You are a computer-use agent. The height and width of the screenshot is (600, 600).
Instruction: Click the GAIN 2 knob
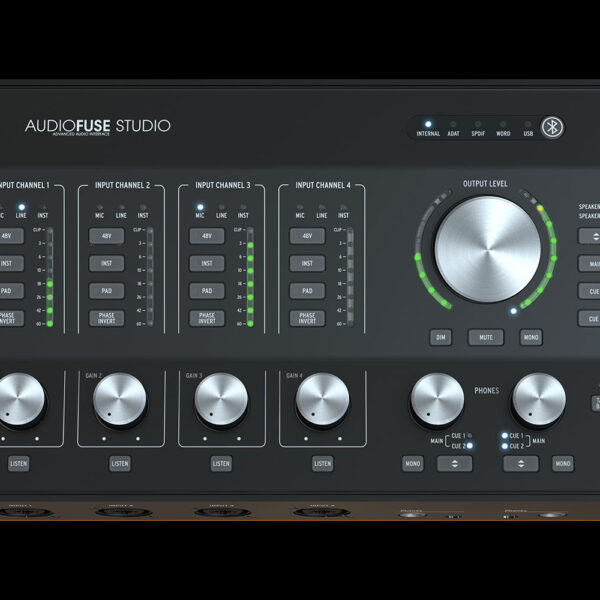120,399
